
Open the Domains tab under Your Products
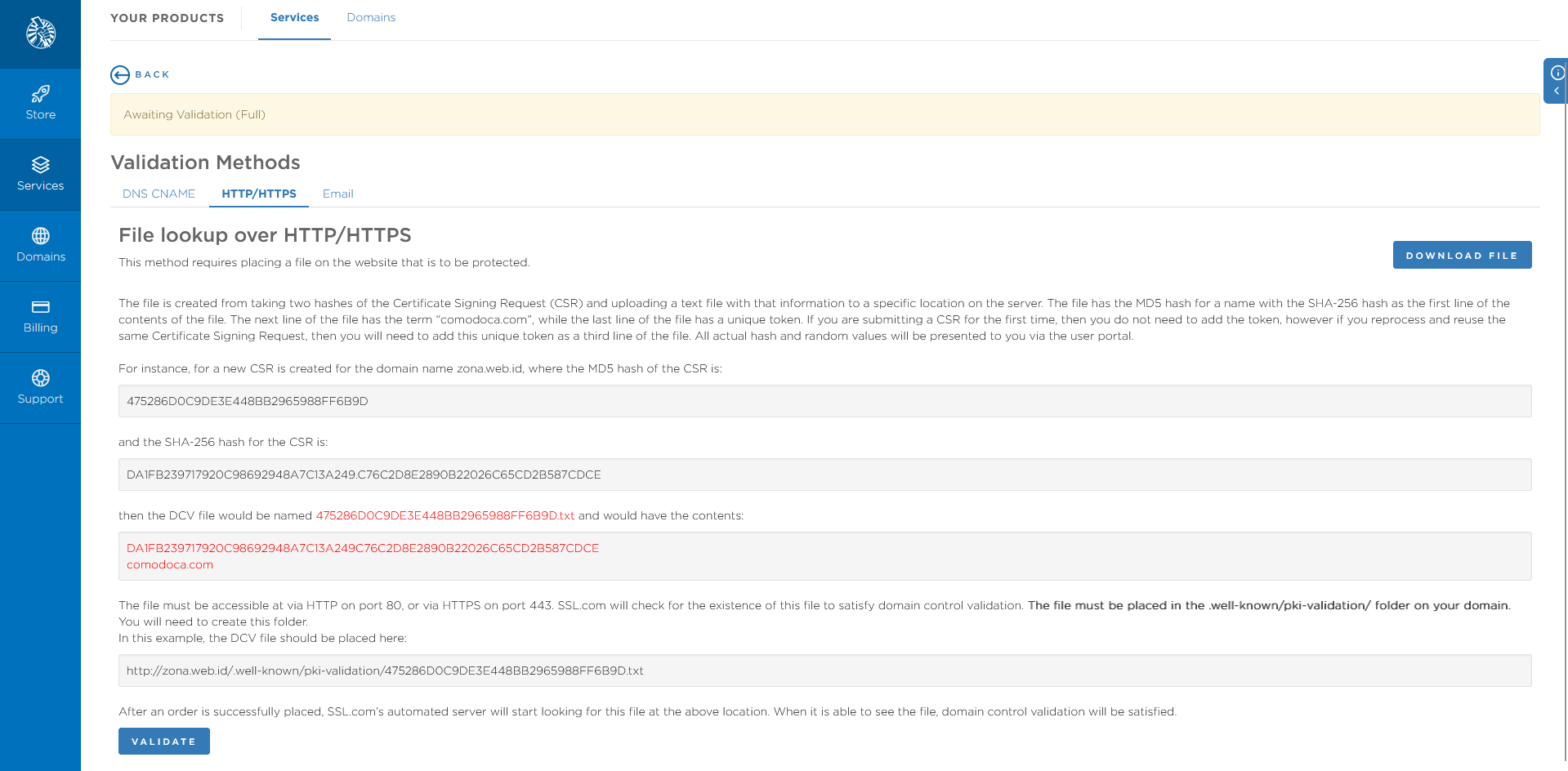pyautogui.click(x=371, y=17)
